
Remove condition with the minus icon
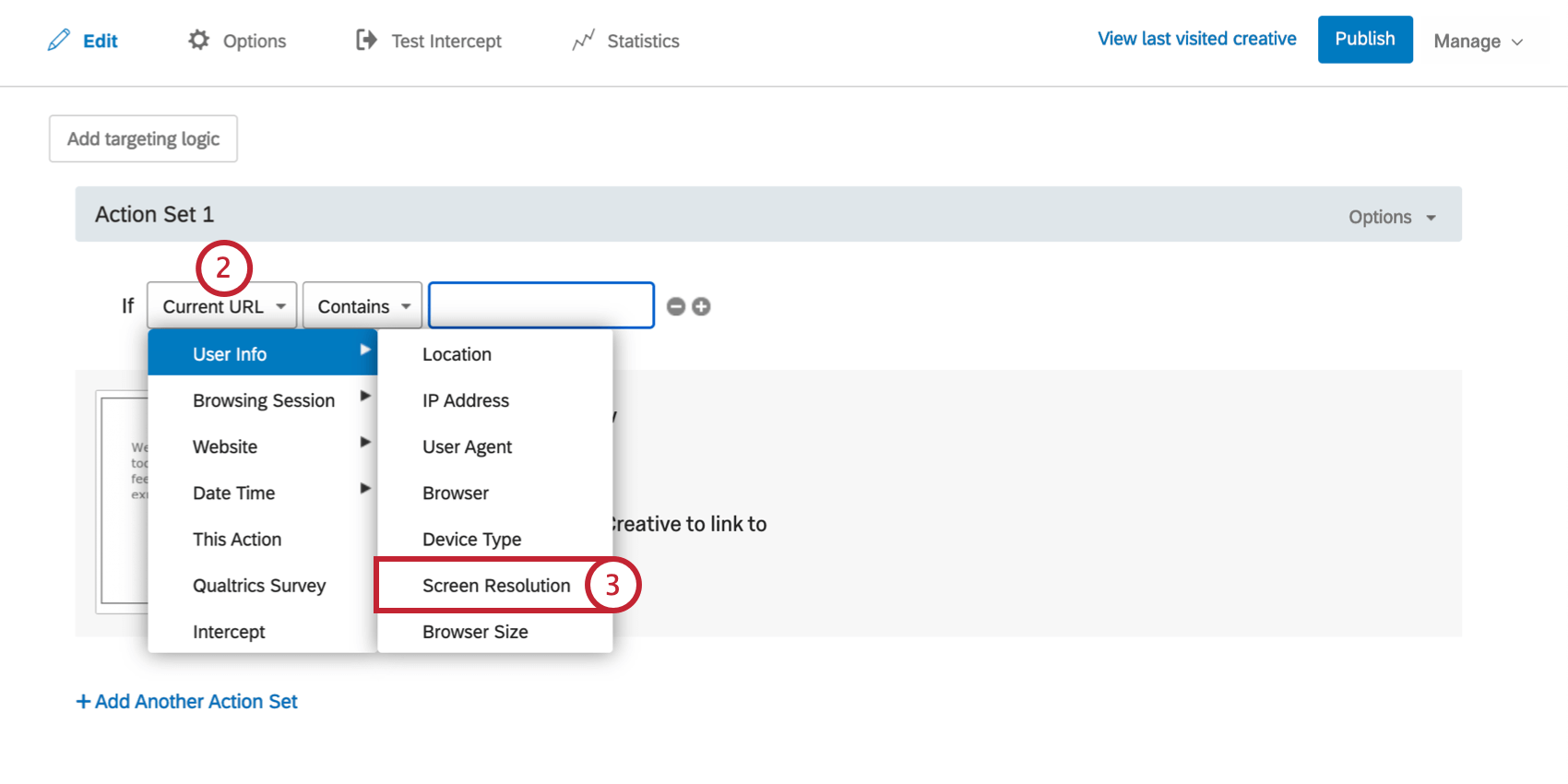click(676, 306)
